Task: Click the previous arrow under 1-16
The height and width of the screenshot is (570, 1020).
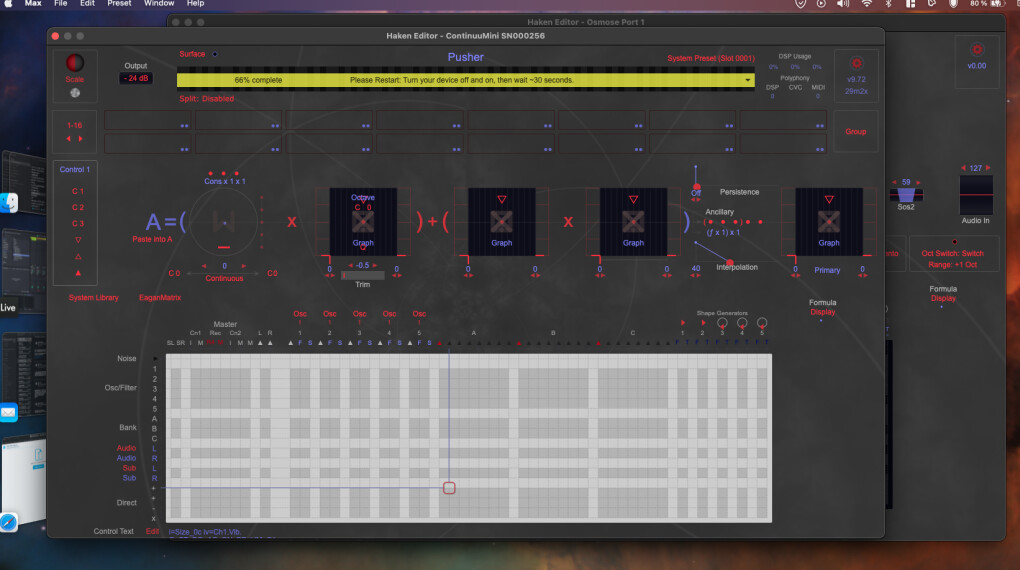Action: [x=68, y=139]
